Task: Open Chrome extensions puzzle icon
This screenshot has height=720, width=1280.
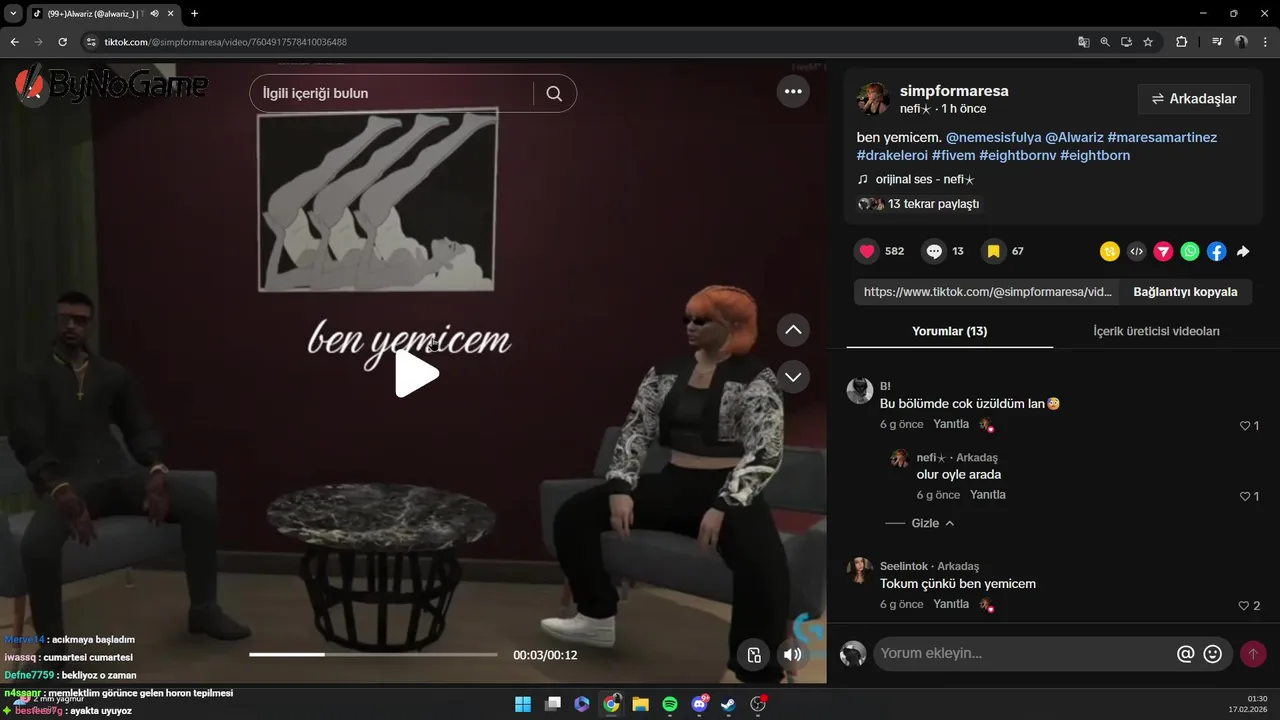Action: 1181,42
